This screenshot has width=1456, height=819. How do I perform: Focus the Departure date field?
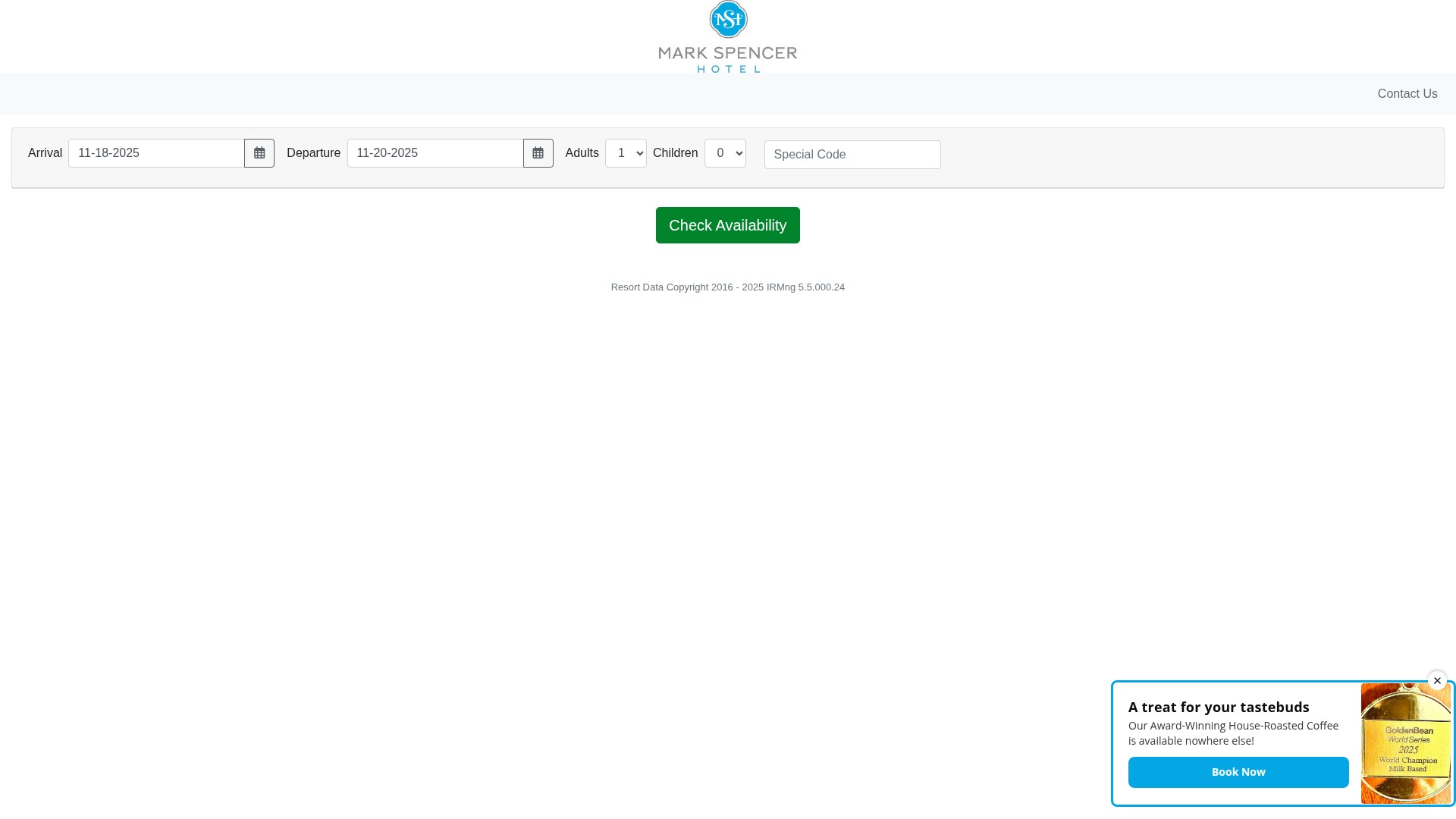(x=435, y=153)
